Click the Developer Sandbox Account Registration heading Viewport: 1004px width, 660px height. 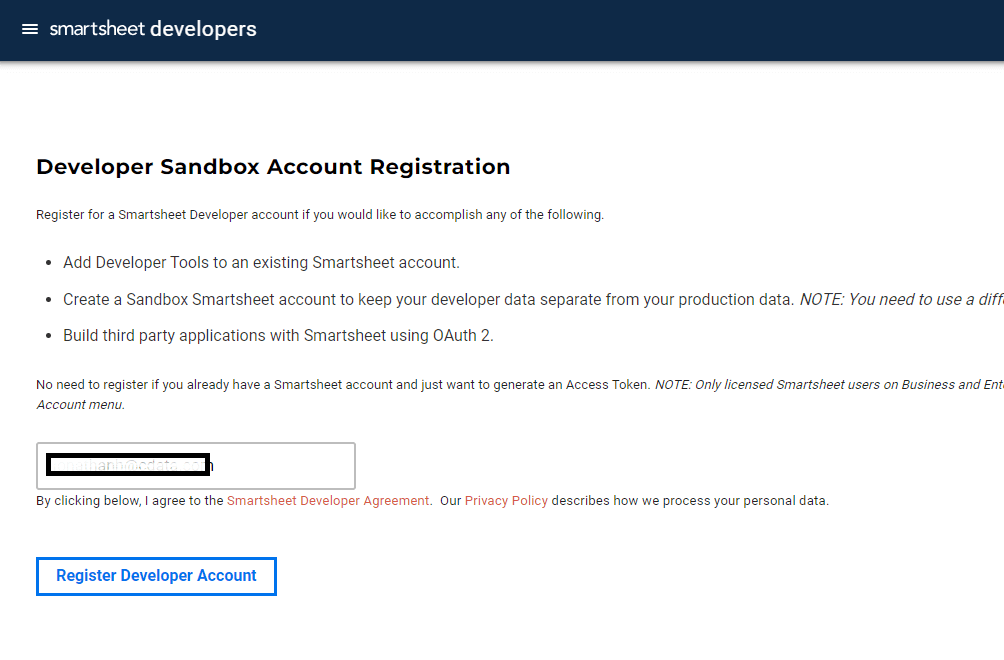click(273, 167)
